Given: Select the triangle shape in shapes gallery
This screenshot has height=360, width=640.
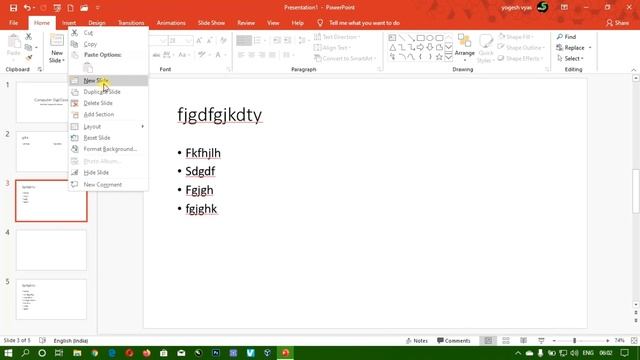Looking at the screenshot, I should (392, 48).
